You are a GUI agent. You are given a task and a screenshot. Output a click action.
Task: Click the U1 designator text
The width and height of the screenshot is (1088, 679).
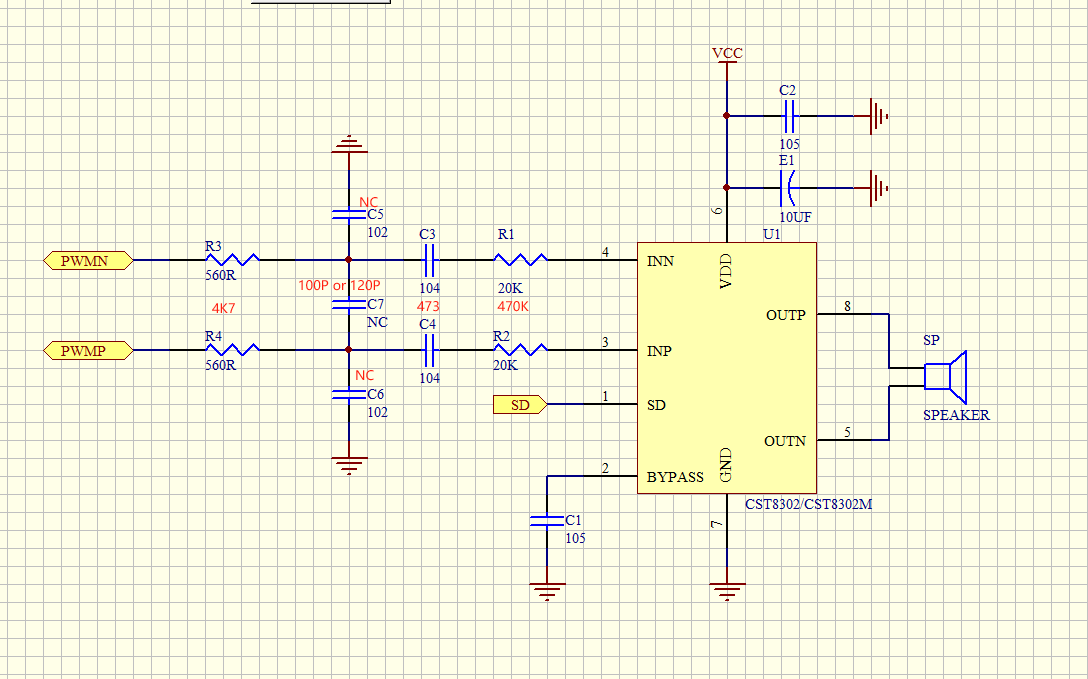coord(772,234)
